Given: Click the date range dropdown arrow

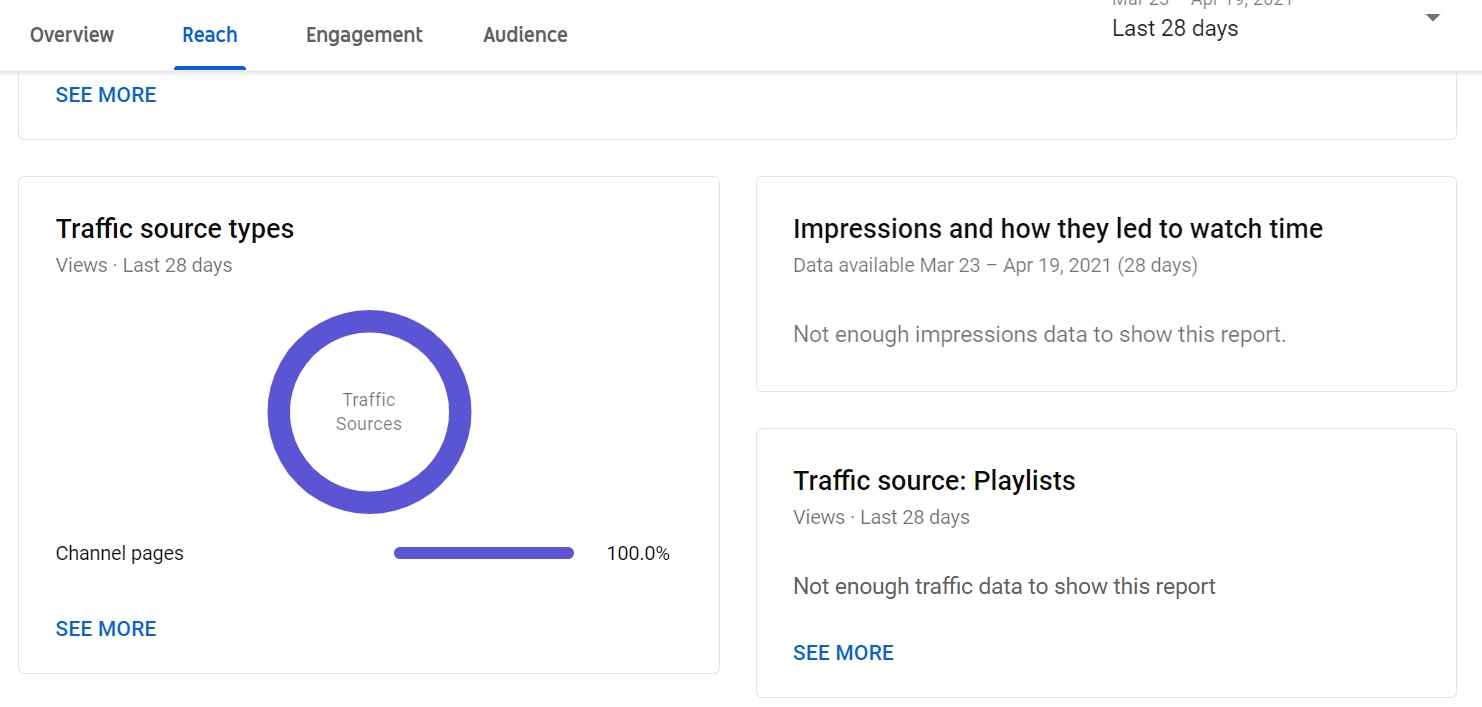Looking at the screenshot, I should tap(1433, 18).
